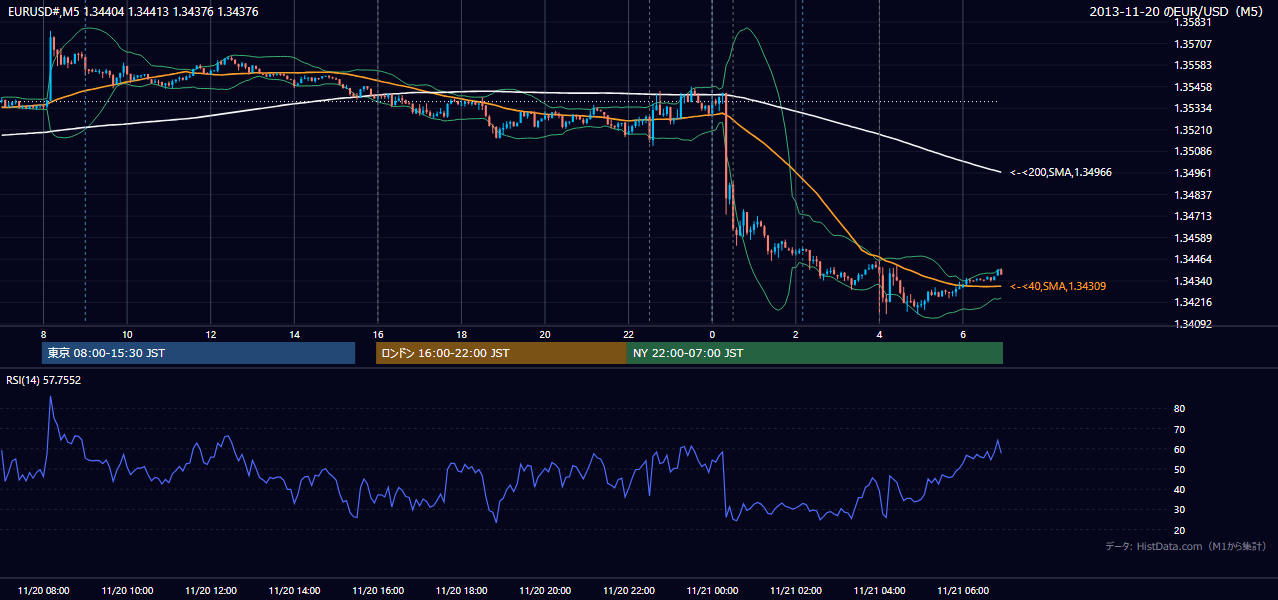
Task: Click hour label 22 under the price chart
Action: click(628, 334)
